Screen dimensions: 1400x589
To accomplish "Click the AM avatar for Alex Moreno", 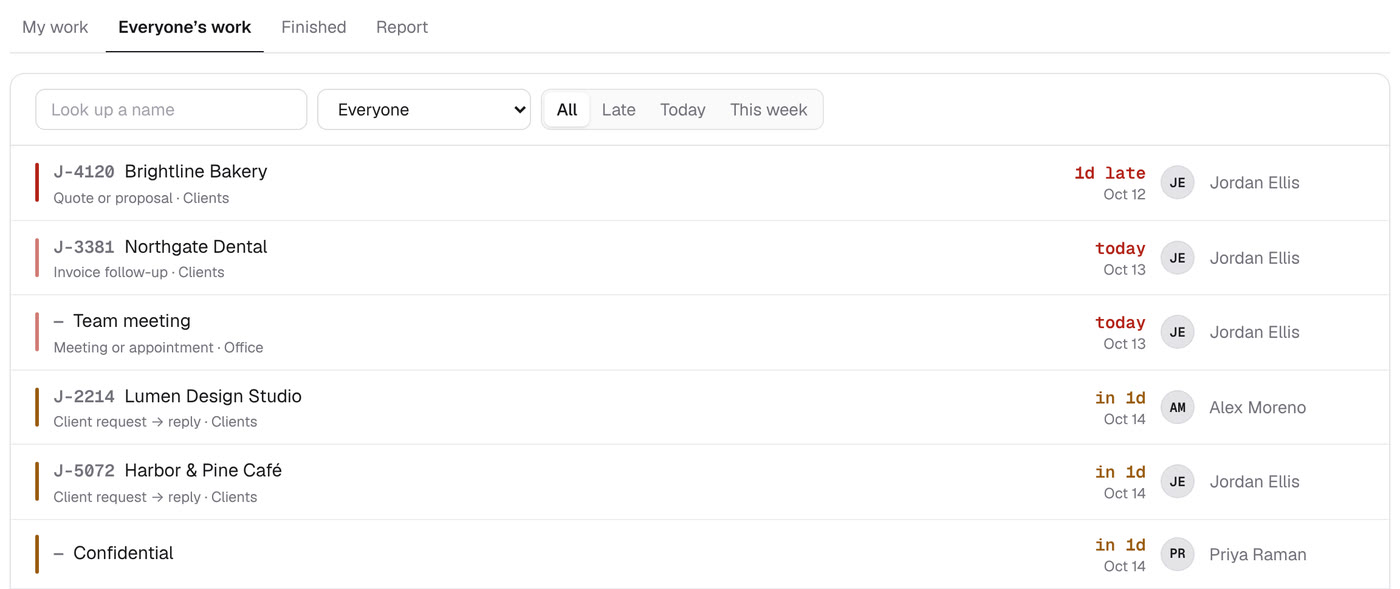I will click(1177, 407).
